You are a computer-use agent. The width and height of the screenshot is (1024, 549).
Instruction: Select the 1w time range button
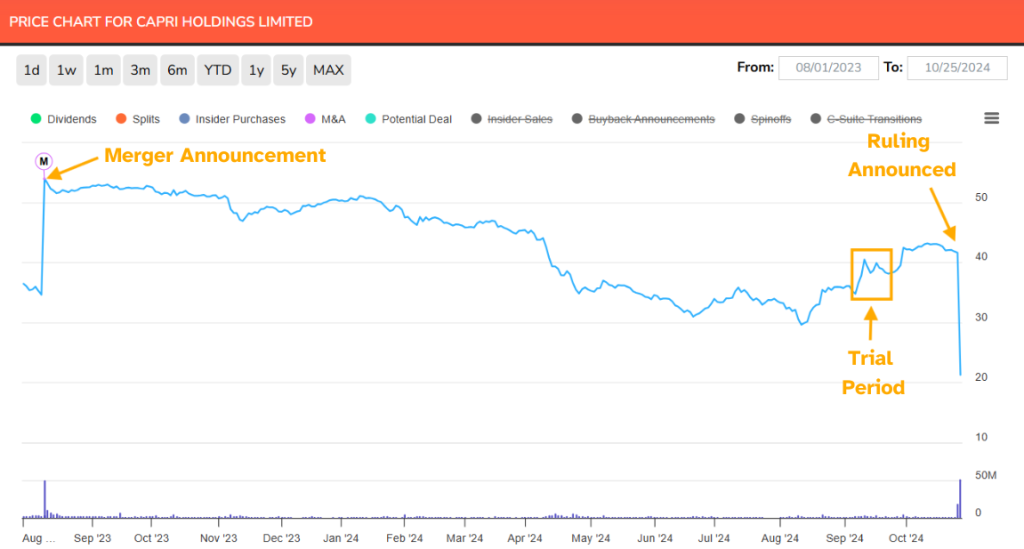point(66,70)
